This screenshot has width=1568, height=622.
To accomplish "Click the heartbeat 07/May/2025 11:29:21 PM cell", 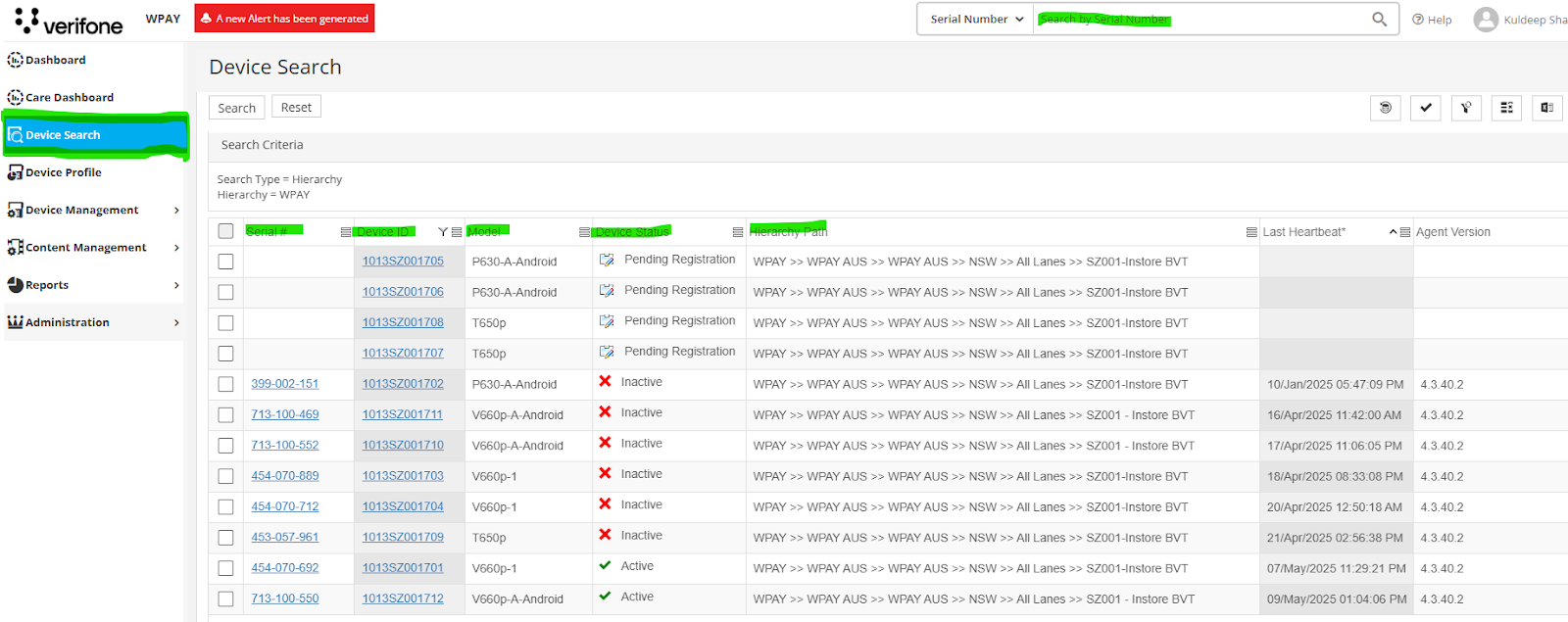I will pos(1337,568).
